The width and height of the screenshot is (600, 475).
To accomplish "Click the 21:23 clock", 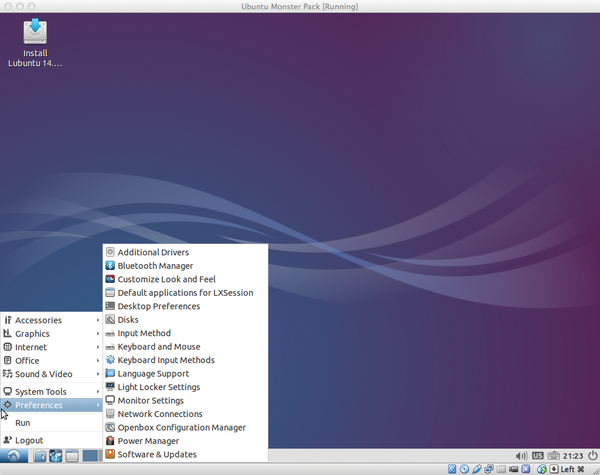I will click(573, 456).
